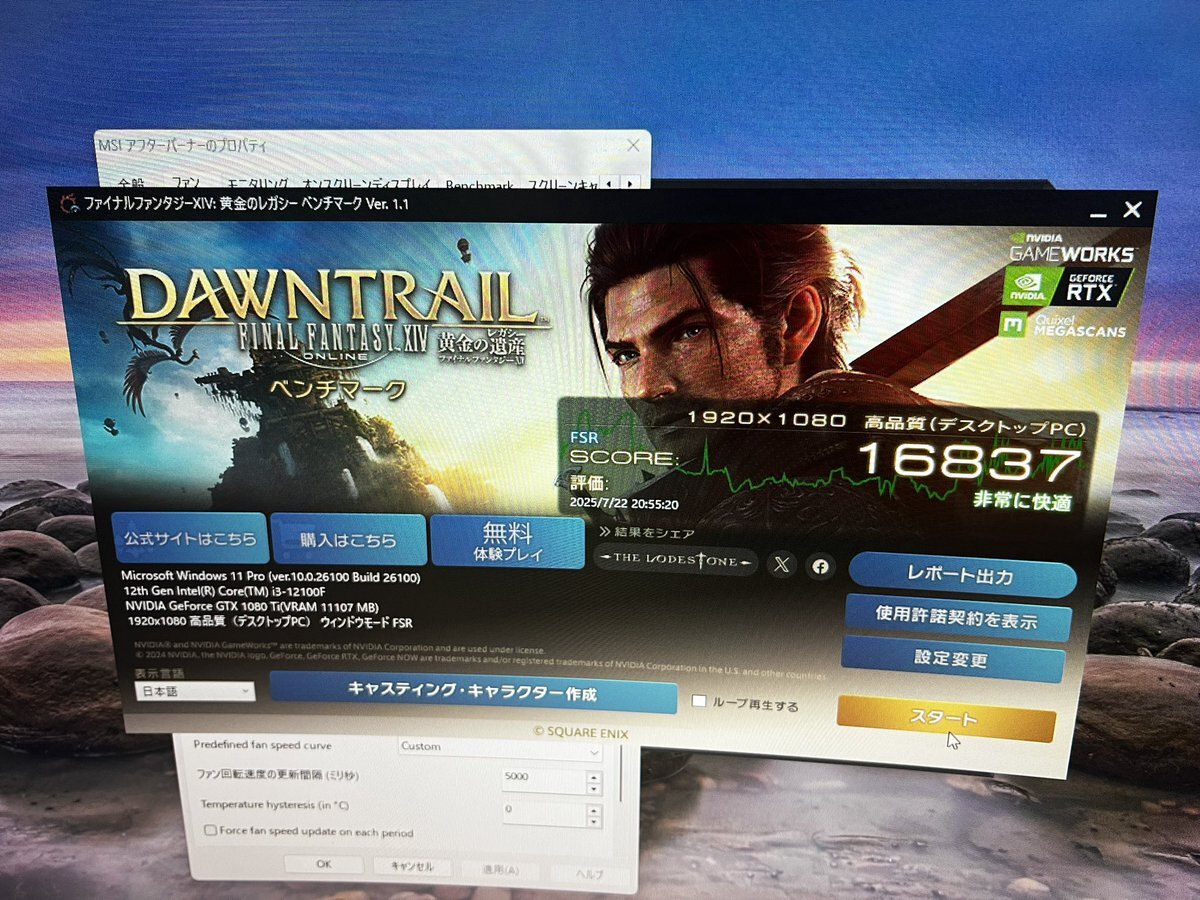Image resolution: width=1200 pixels, height=900 pixels.
Task: Click the ファン回転速度の更新間隔 label
Action: 276,775
